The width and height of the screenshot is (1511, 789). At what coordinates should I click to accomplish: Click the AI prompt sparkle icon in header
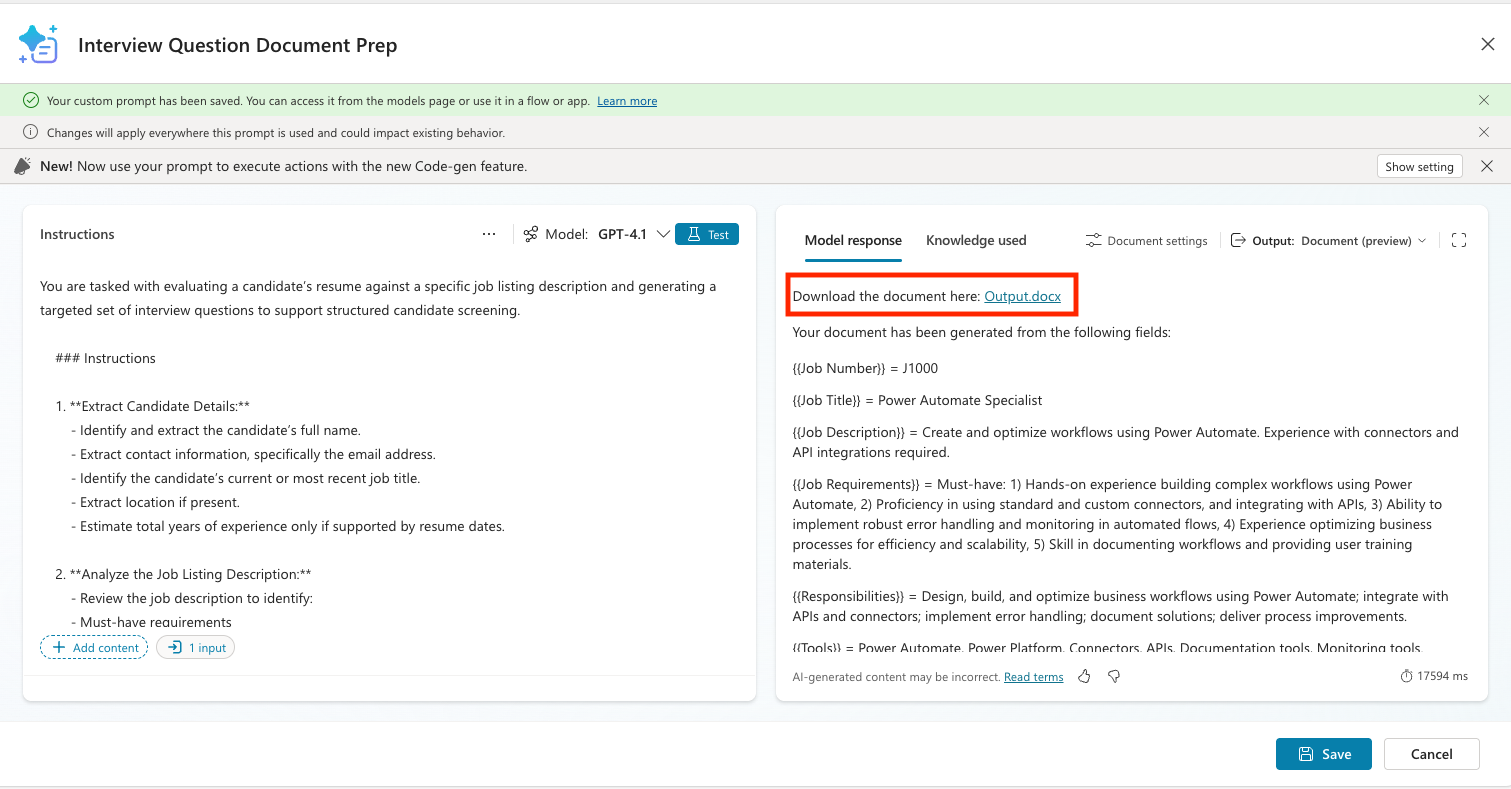[x=38, y=45]
